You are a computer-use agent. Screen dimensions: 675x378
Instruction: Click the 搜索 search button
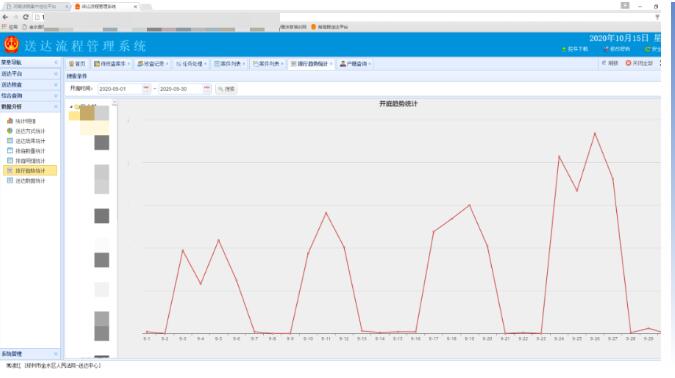[226, 89]
